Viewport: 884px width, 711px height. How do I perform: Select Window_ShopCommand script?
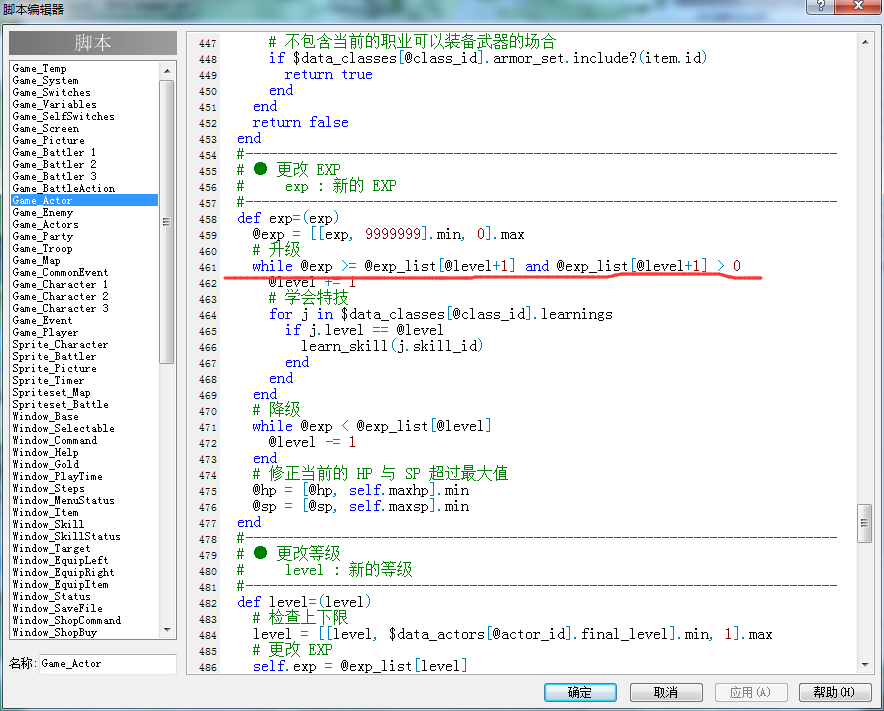67,620
